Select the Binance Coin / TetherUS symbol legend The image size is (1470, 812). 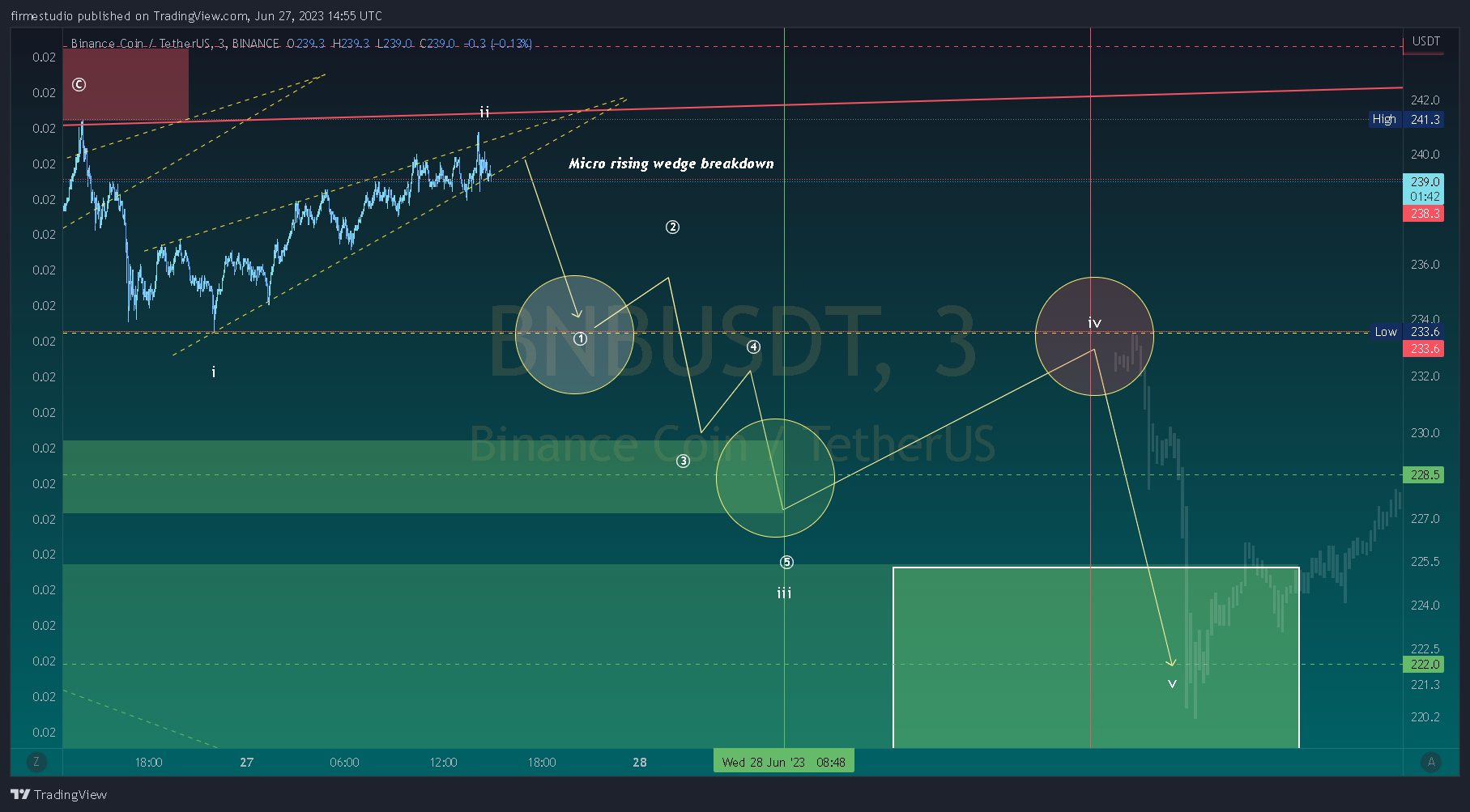175,44
